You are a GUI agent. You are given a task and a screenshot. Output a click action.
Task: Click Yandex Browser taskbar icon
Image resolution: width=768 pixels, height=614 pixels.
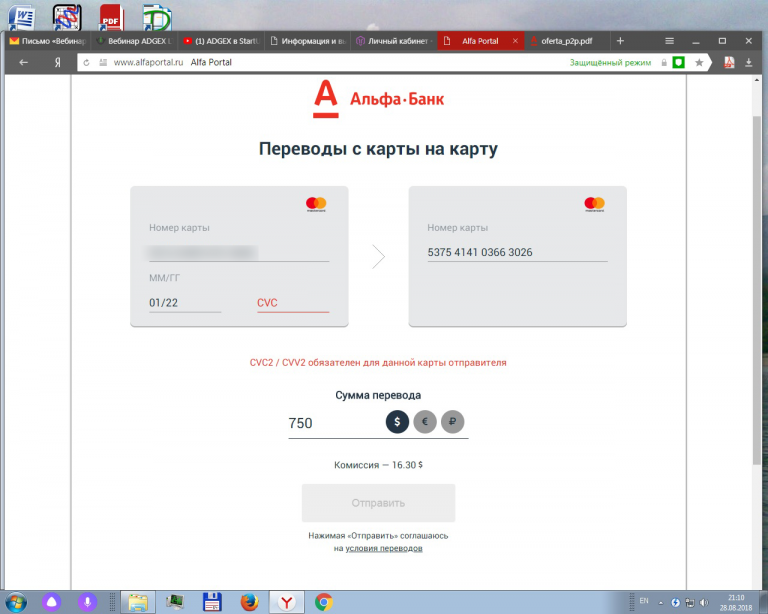click(x=287, y=602)
